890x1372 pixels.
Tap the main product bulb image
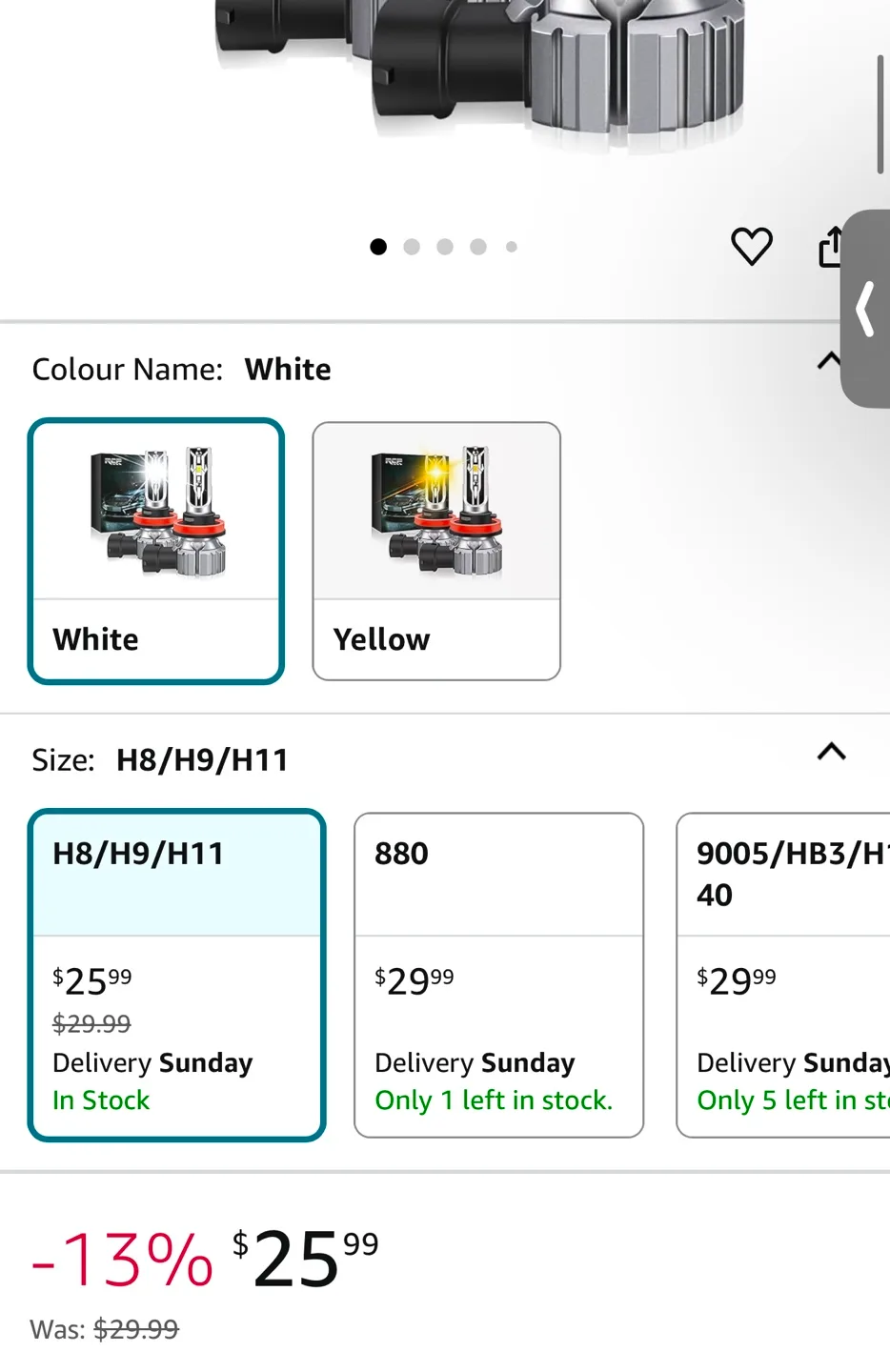pos(476,76)
